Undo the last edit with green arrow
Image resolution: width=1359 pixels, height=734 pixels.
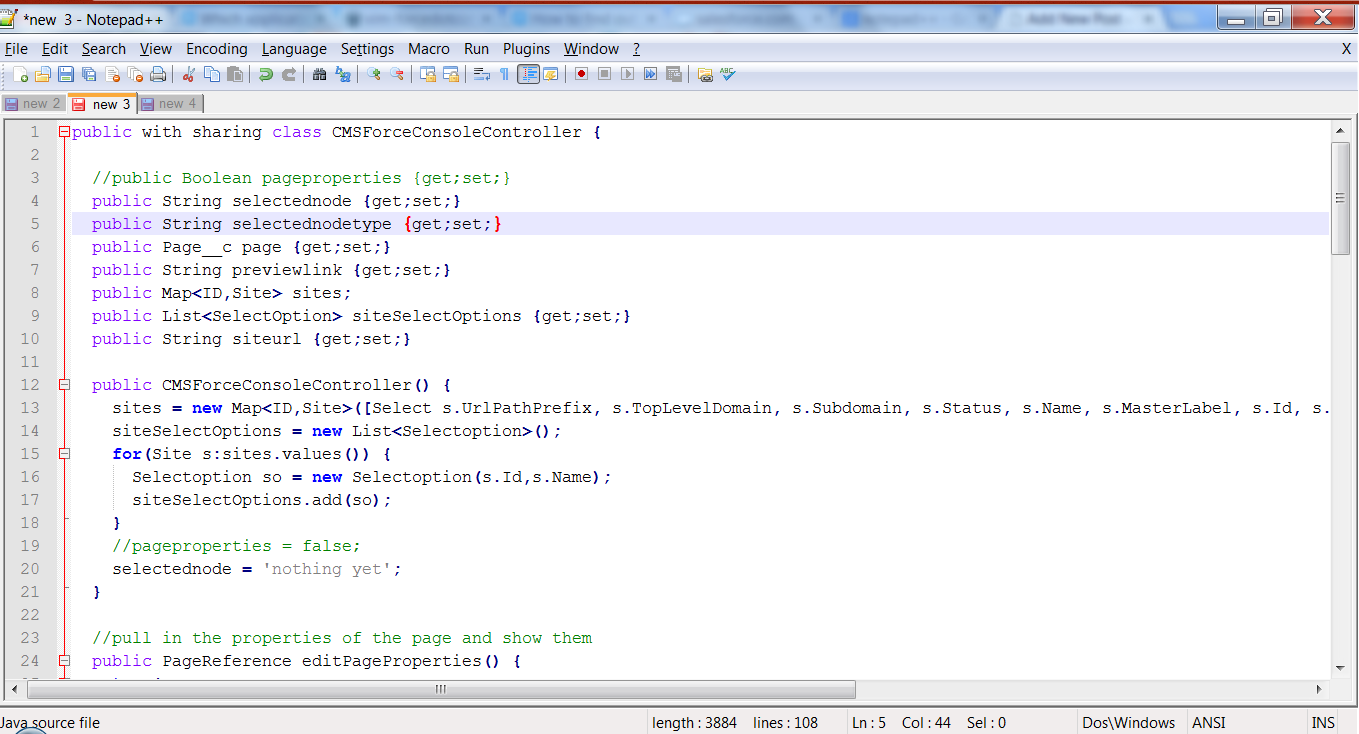(x=266, y=74)
